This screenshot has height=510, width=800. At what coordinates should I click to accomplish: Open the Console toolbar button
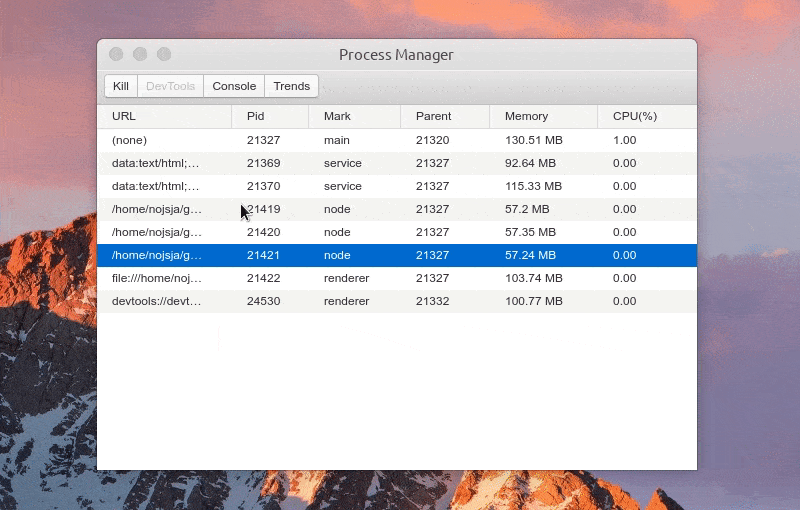[x=234, y=86]
